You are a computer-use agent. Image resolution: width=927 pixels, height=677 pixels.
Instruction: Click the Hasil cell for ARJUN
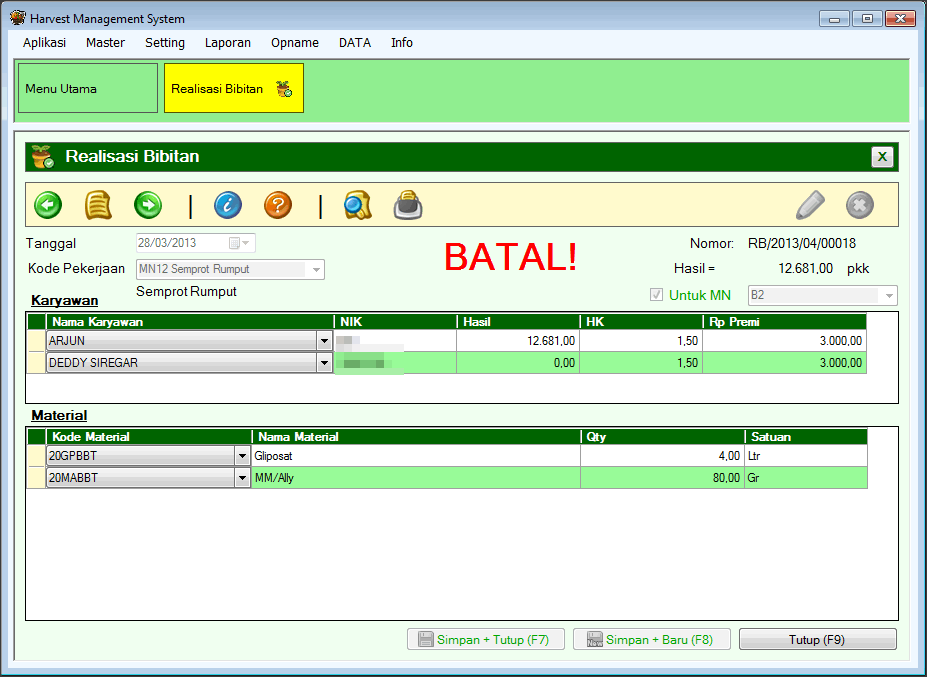[518, 341]
